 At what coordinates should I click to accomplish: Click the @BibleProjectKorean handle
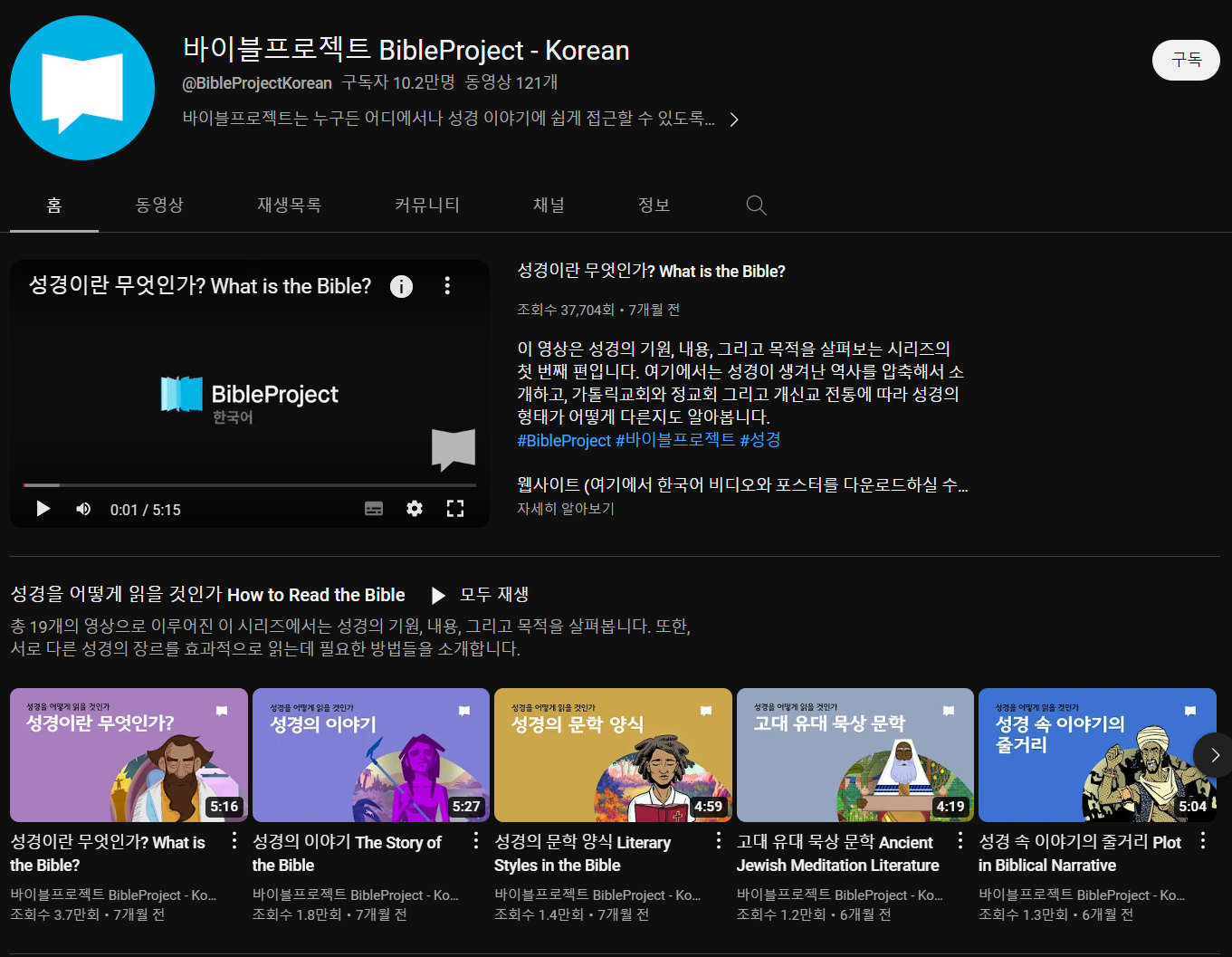[x=257, y=83]
